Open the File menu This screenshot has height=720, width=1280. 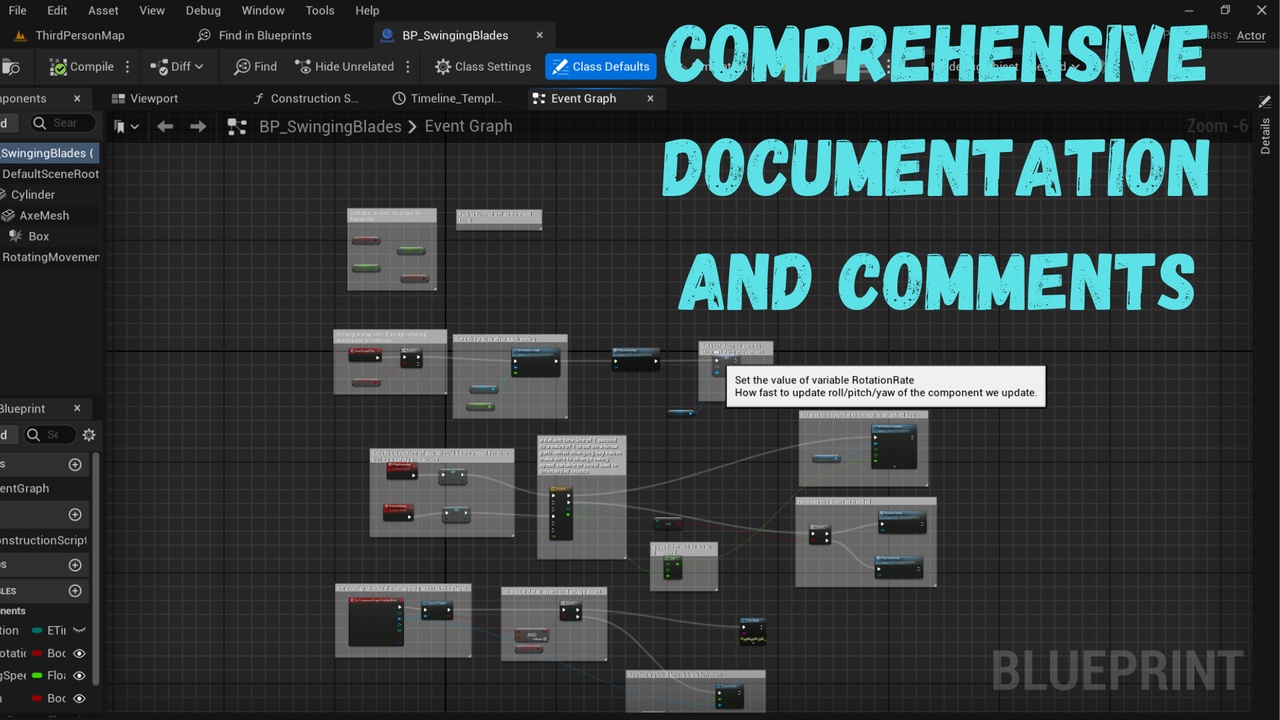tap(18, 10)
